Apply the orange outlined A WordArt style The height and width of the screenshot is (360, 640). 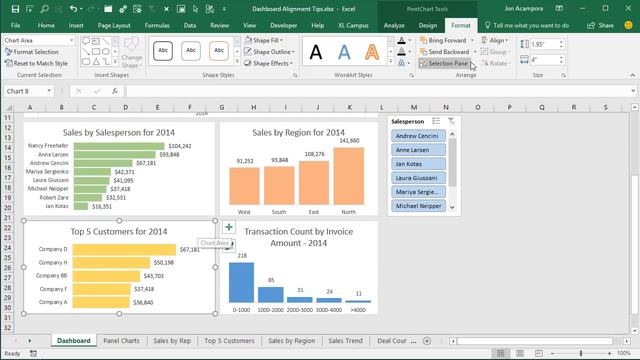(372, 52)
